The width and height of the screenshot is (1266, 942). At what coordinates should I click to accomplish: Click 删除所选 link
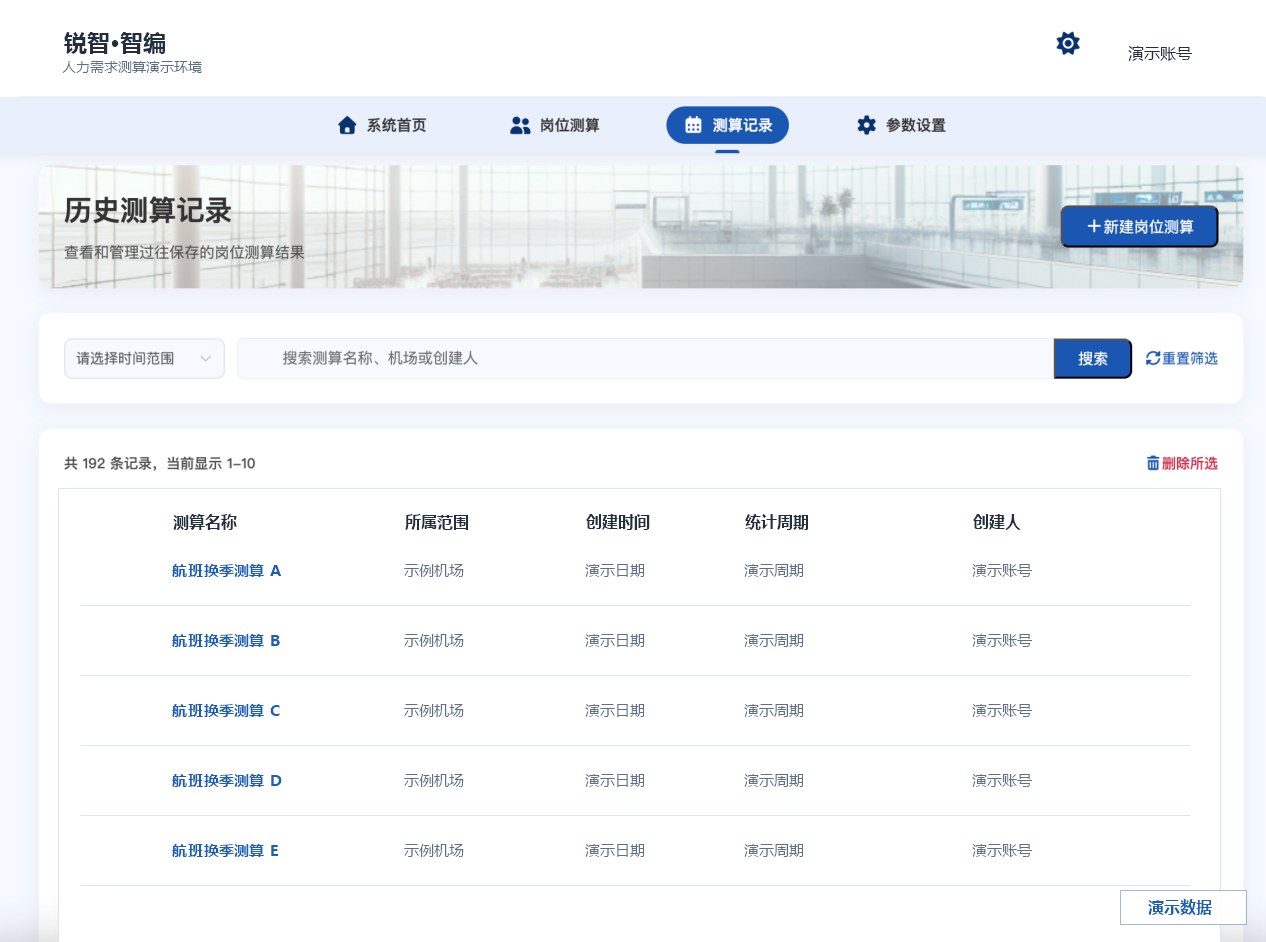tap(1181, 463)
